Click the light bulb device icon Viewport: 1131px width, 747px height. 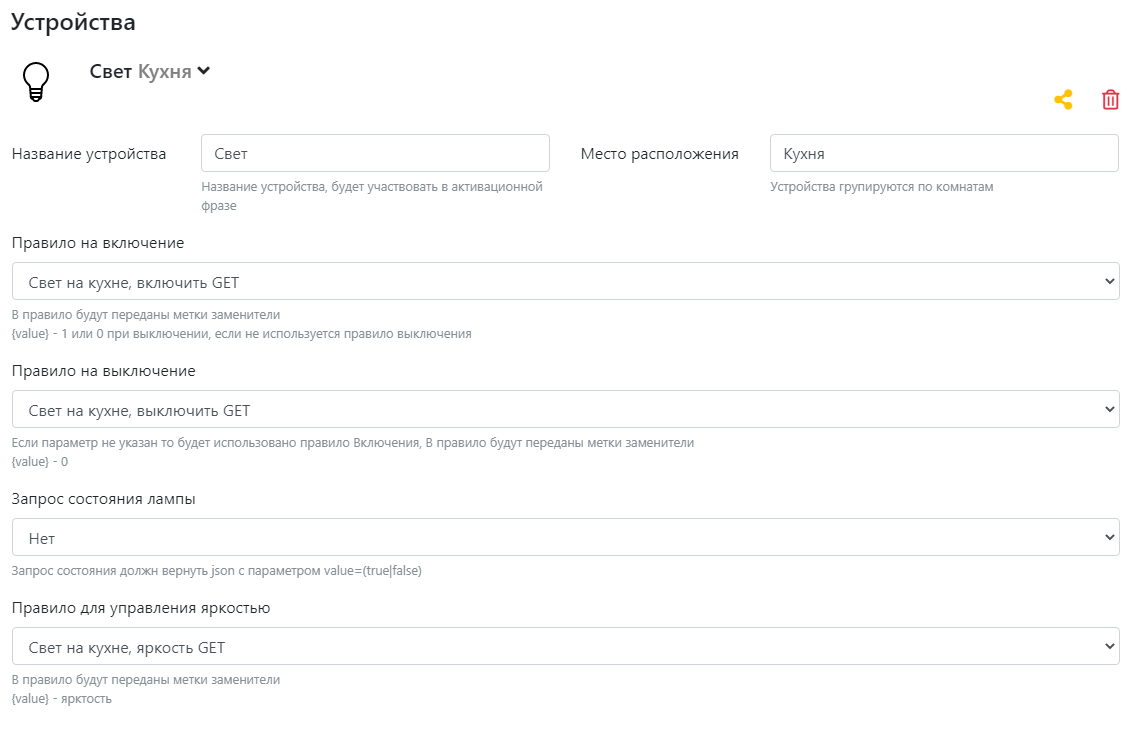36,81
